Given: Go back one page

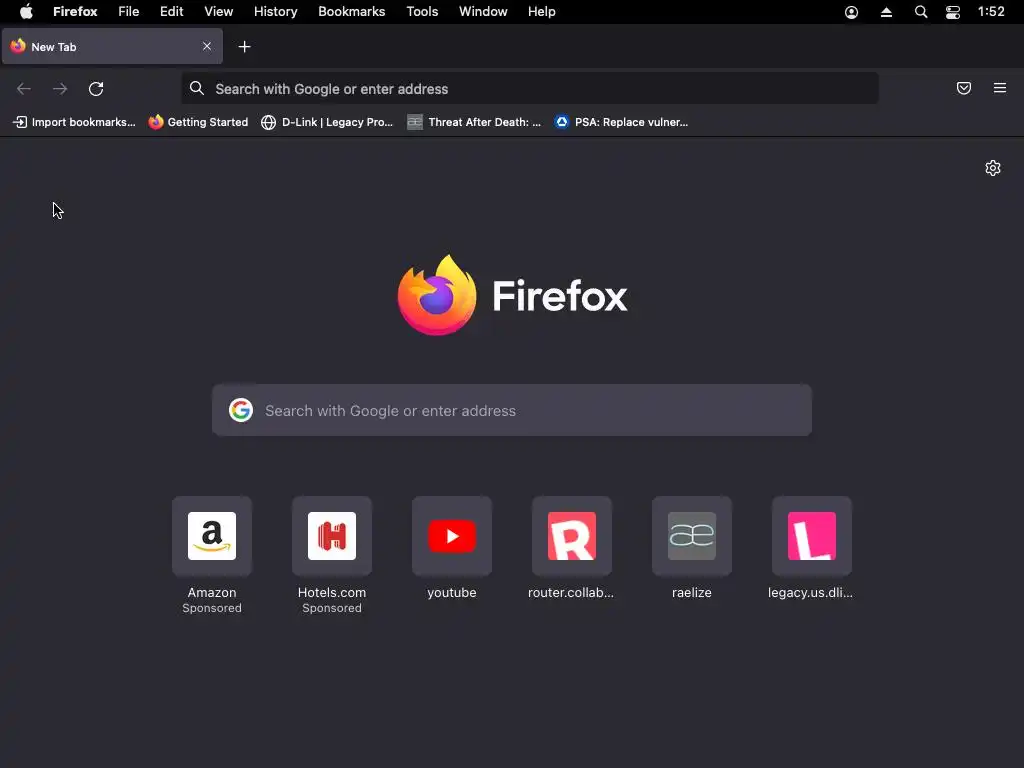Looking at the screenshot, I should pos(24,89).
